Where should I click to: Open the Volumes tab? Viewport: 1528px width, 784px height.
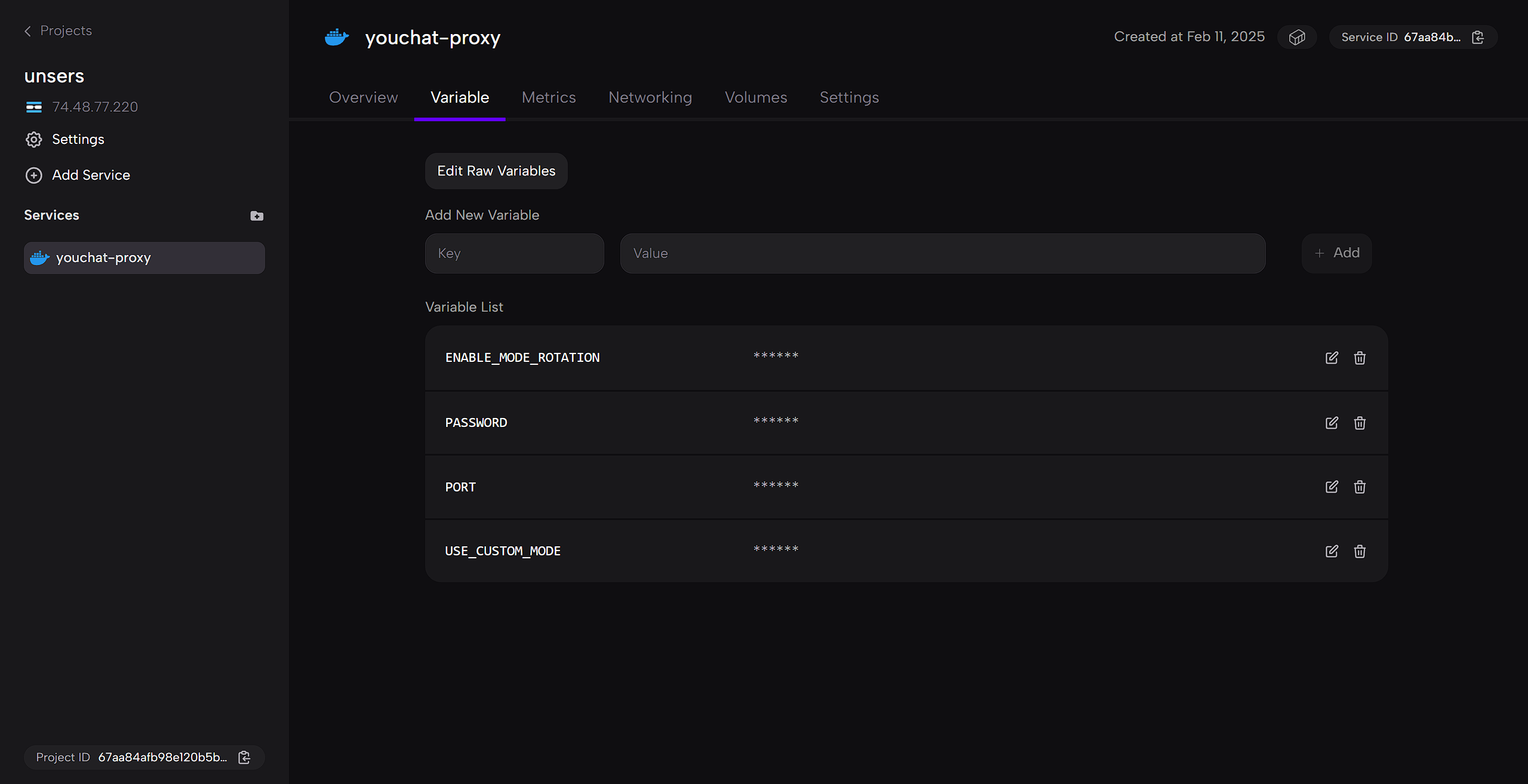tap(755, 97)
